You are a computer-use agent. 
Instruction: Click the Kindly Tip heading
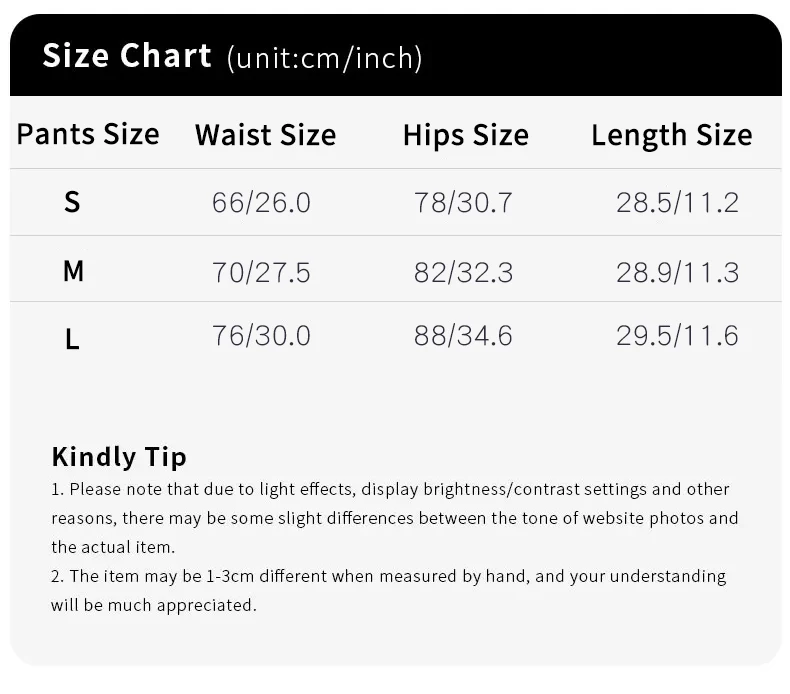pos(119,457)
